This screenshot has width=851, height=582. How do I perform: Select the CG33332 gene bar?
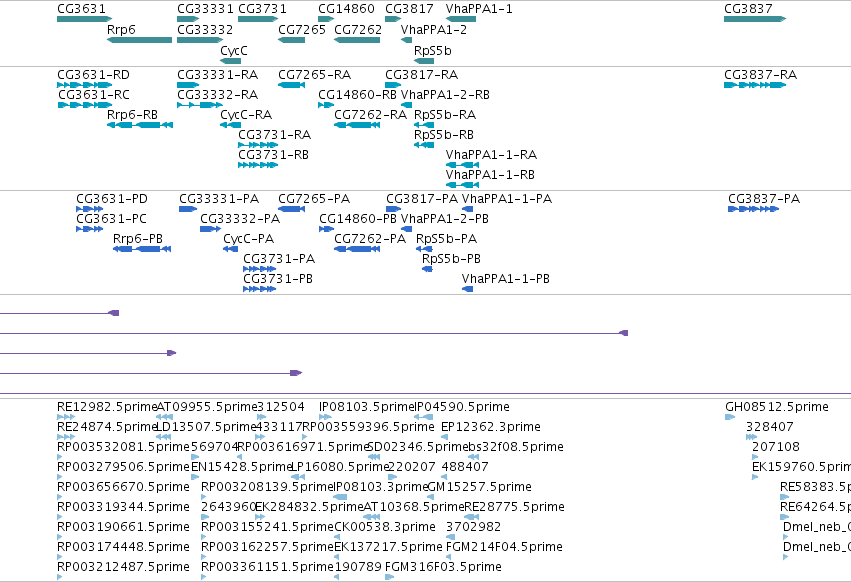coord(200,40)
